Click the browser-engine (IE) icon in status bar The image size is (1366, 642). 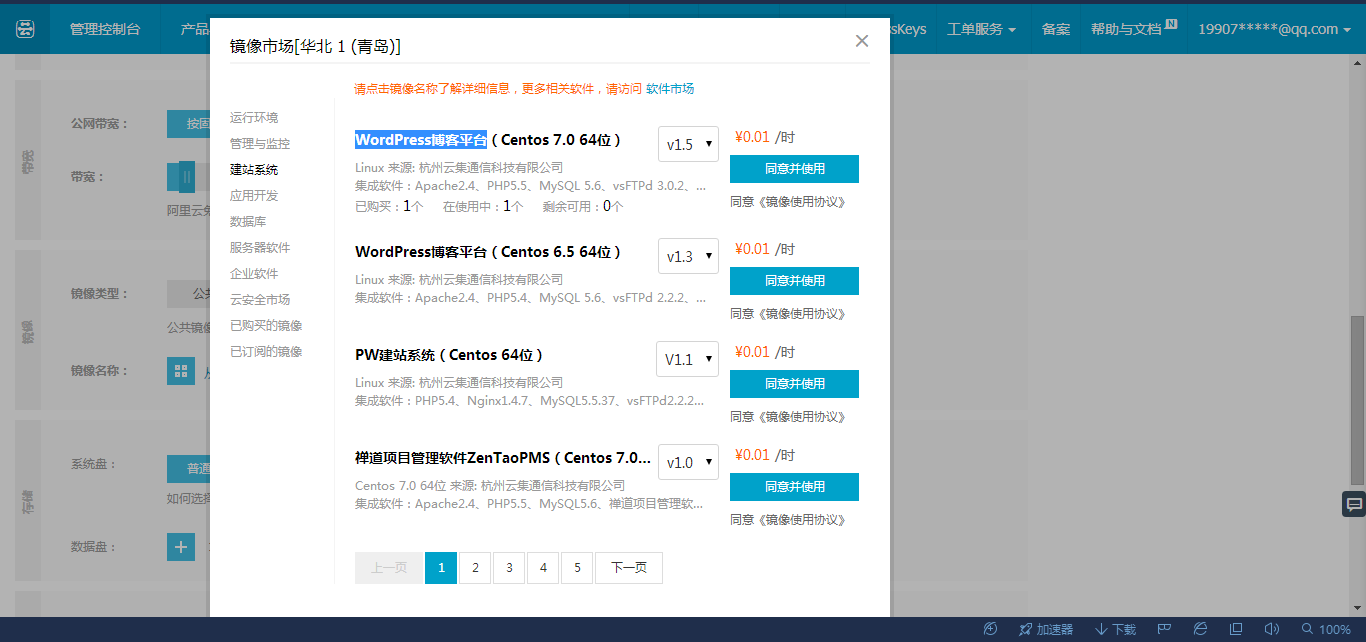point(1200,629)
